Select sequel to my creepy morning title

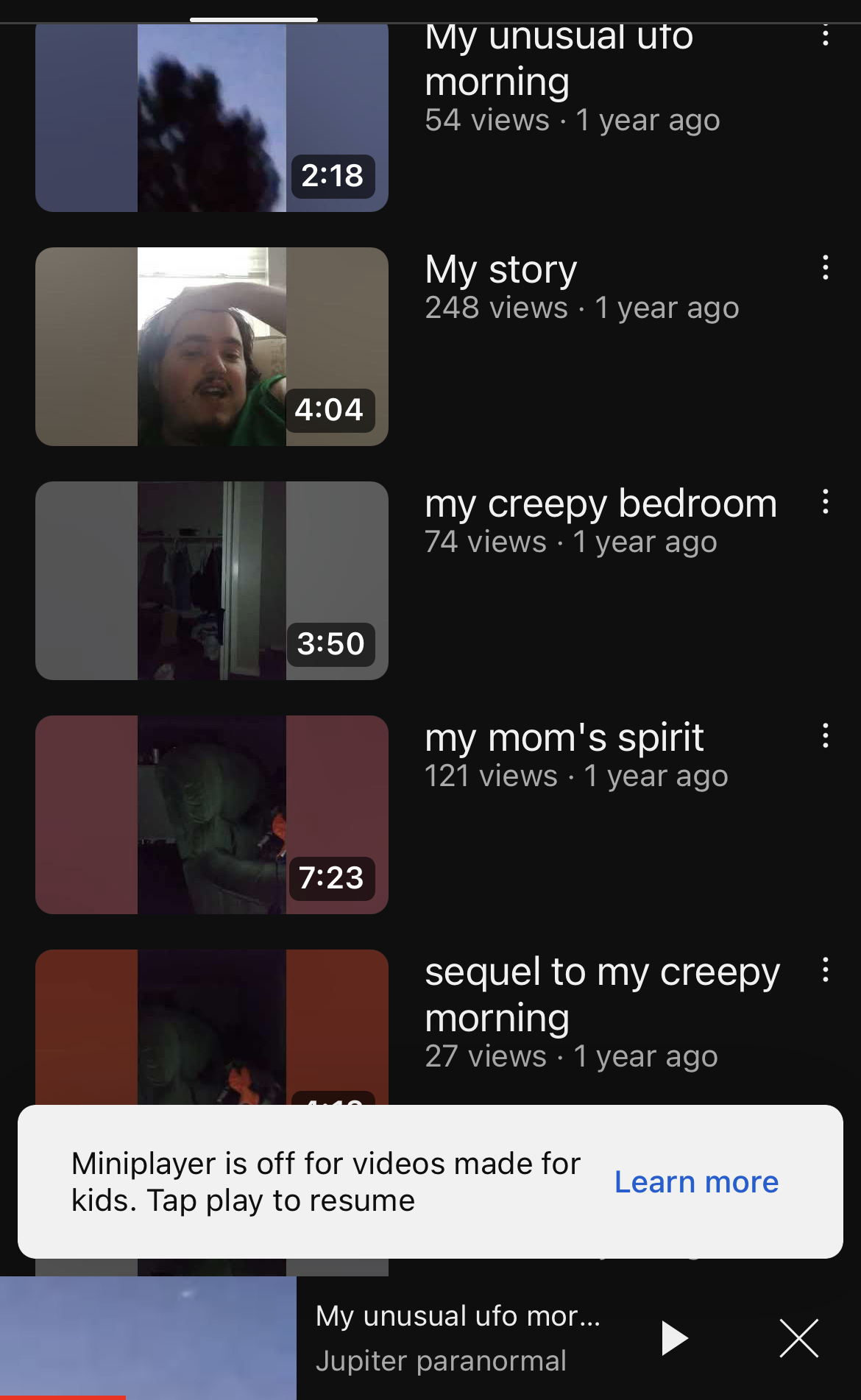602,994
